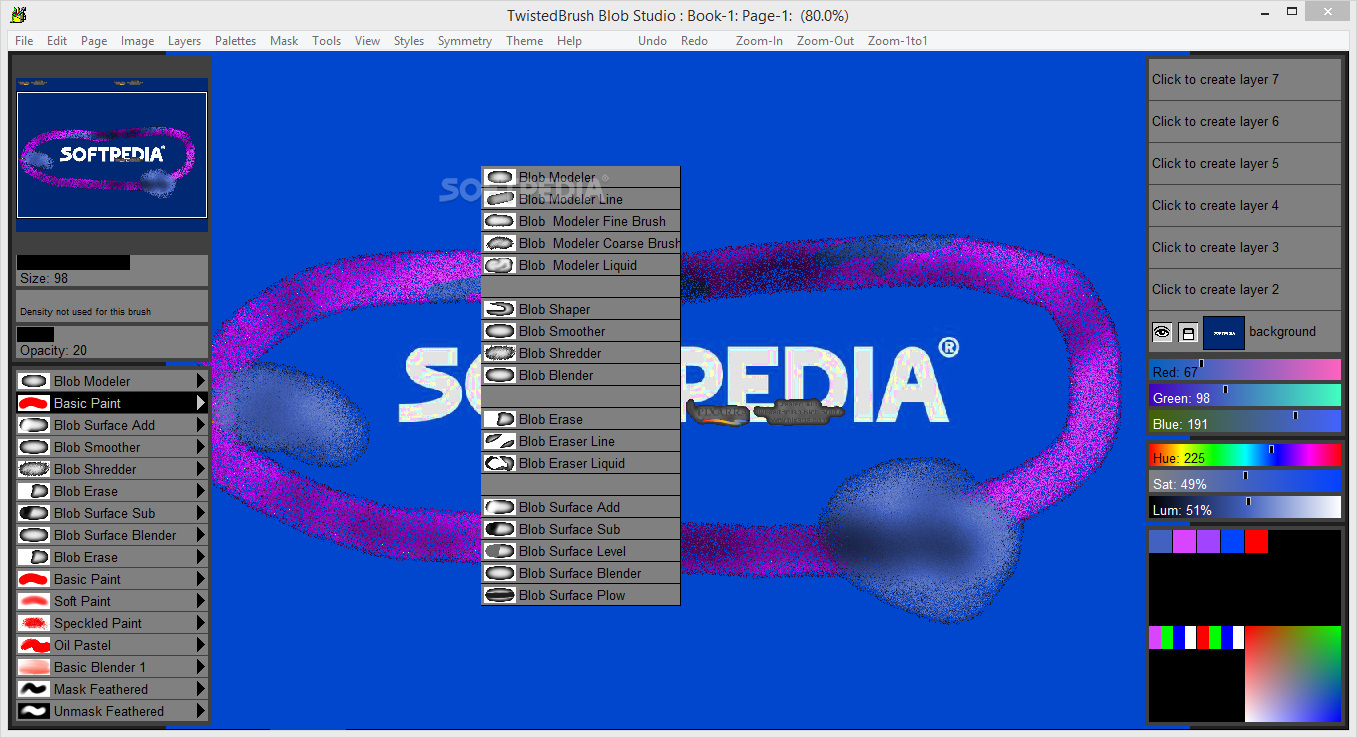The width and height of the screenshot is (1357, 738).
Task: Click the app icon in title bar
Action: coord(18,15)
